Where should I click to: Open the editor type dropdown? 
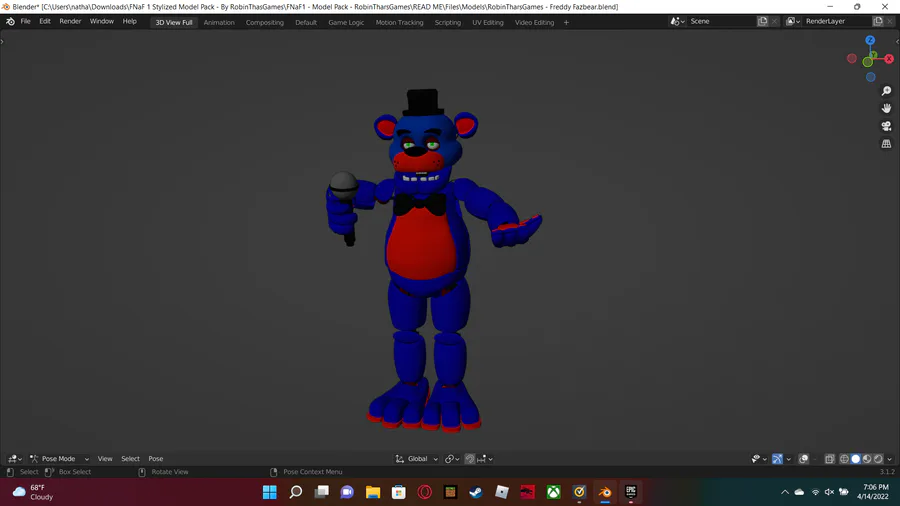point(14,459)
